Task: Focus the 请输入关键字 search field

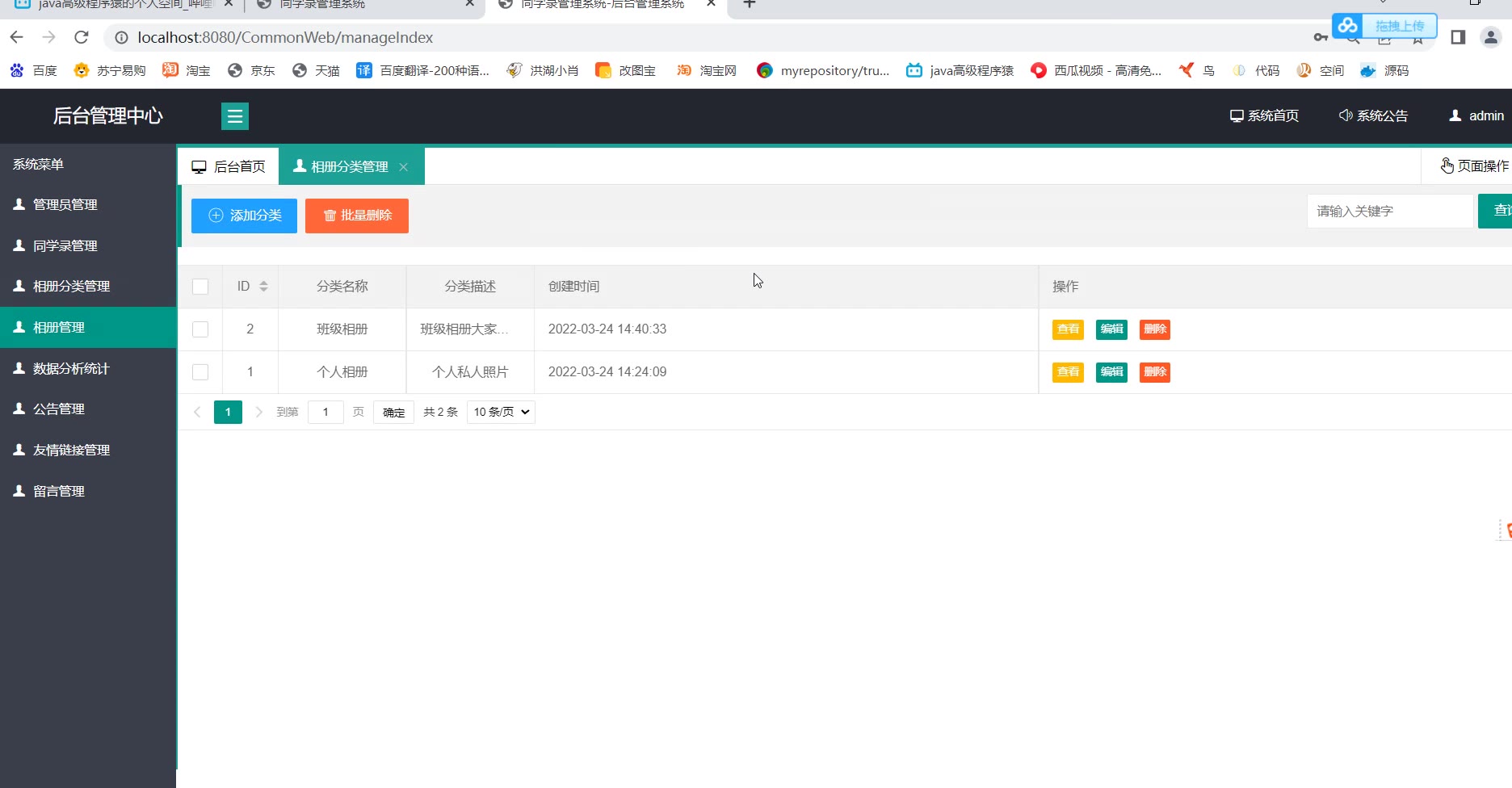Action: pos(1390,212)
